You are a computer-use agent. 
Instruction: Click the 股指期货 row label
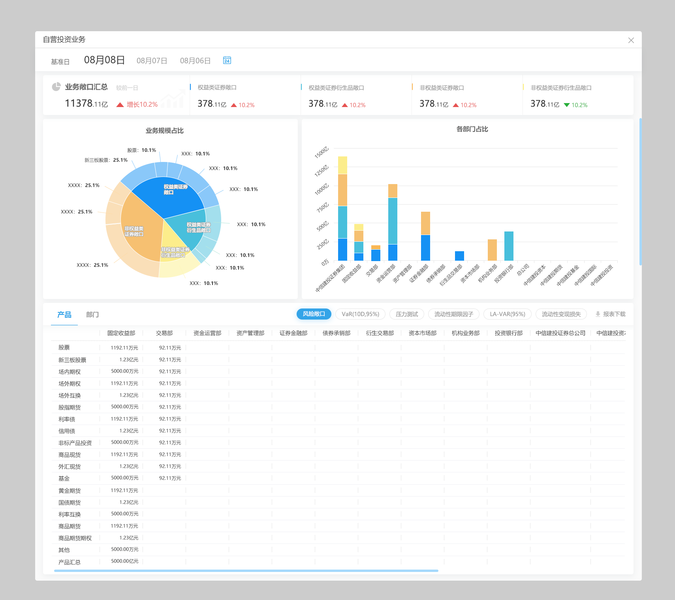pyautogui.click(x=69, y=407)
